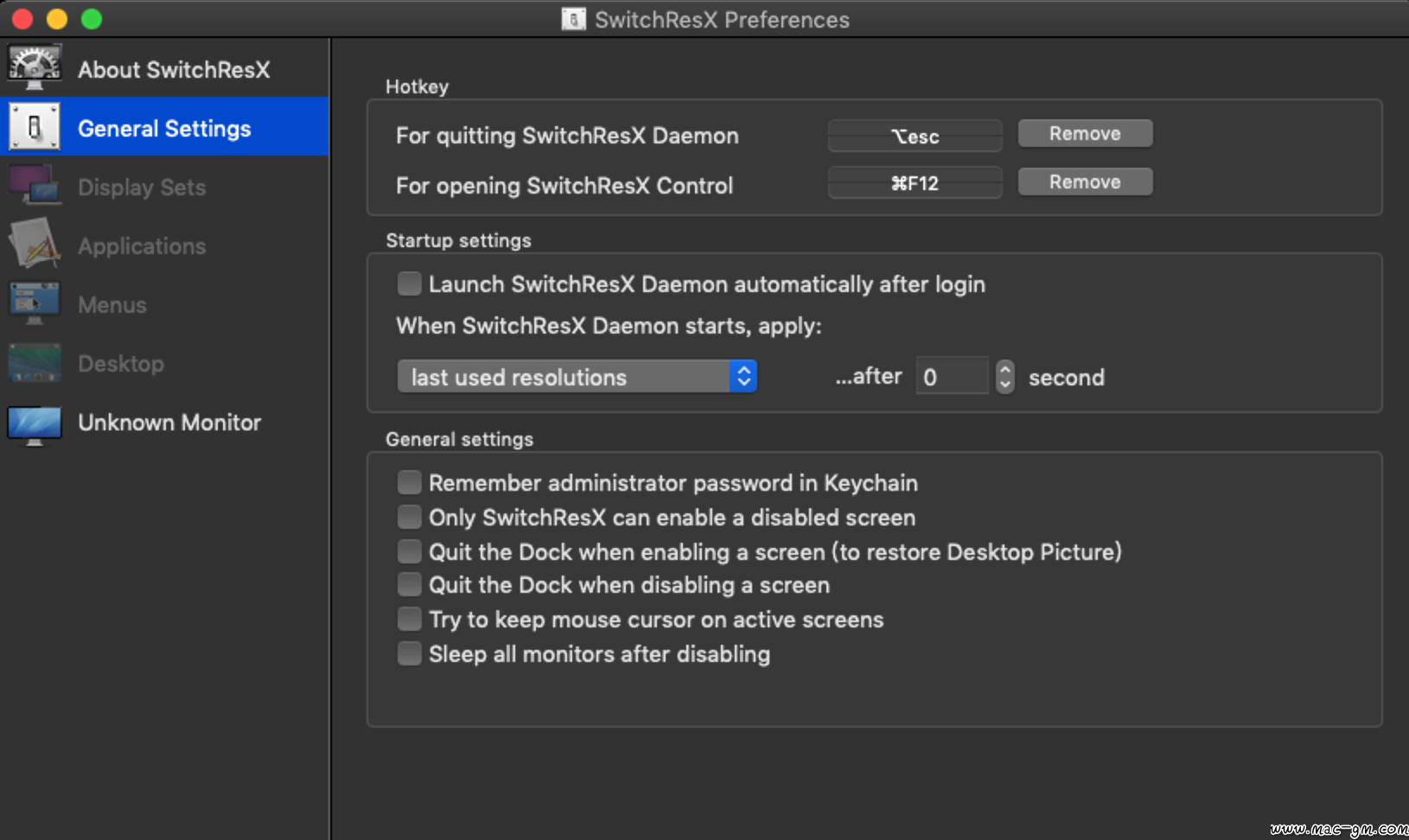Close the SwitchResX Preferences window

(22, 19)
